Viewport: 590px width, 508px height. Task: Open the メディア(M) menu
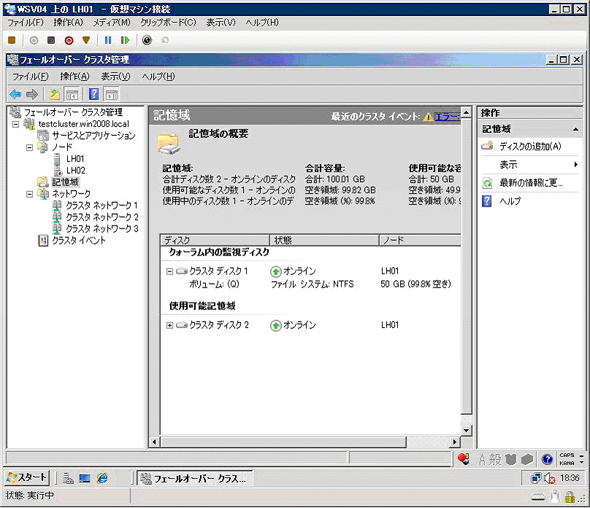[112, 22]
